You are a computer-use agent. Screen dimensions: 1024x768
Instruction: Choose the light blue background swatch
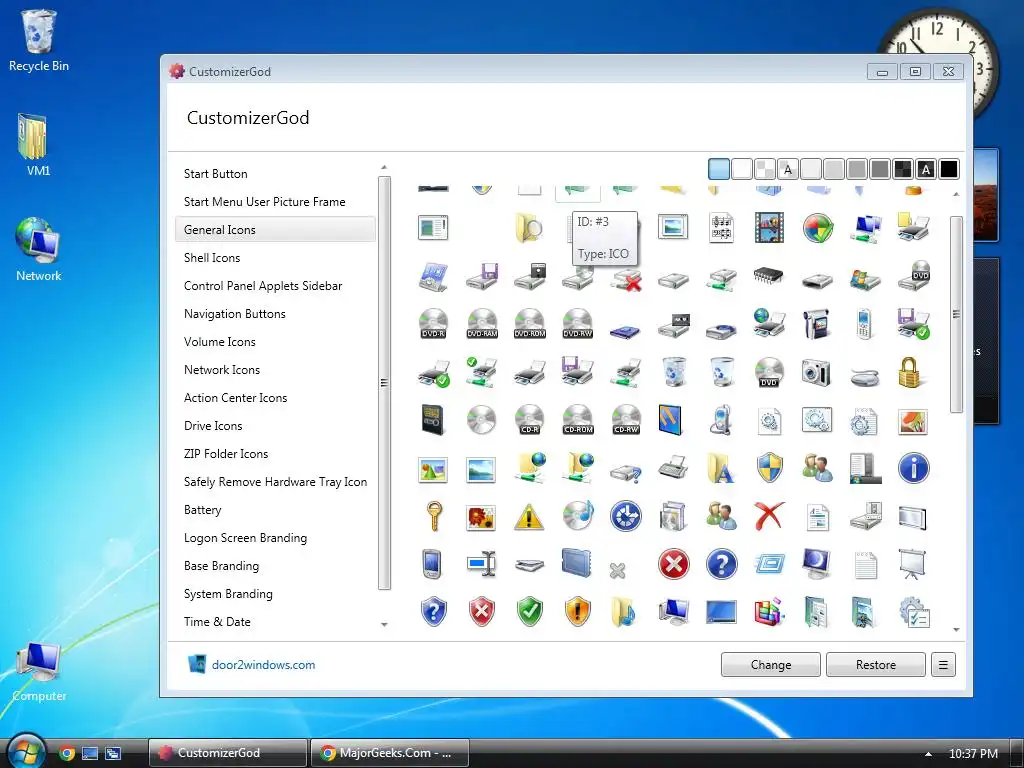719,169
